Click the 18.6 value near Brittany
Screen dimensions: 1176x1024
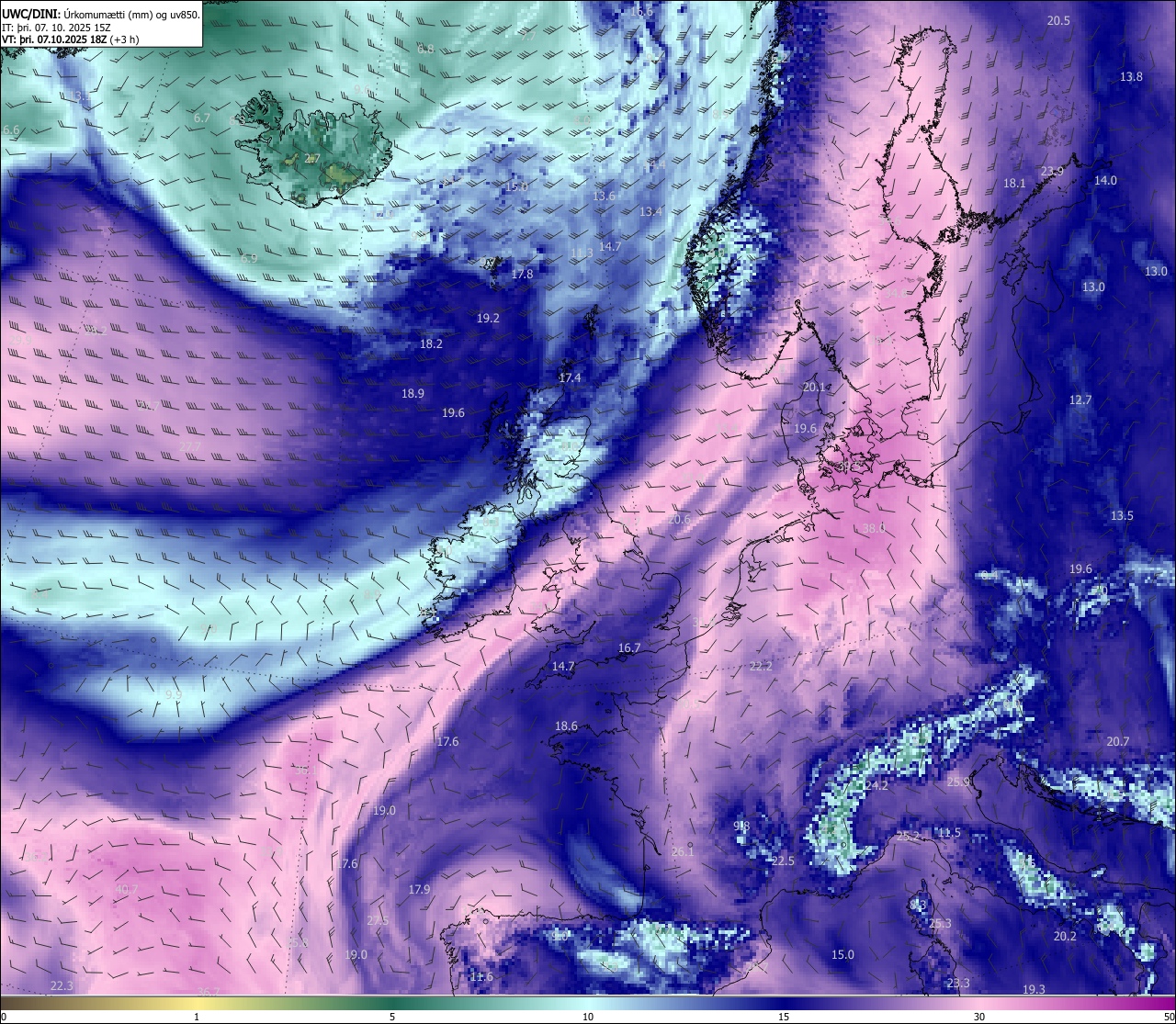pyautogui.click(x=566, y=726)
